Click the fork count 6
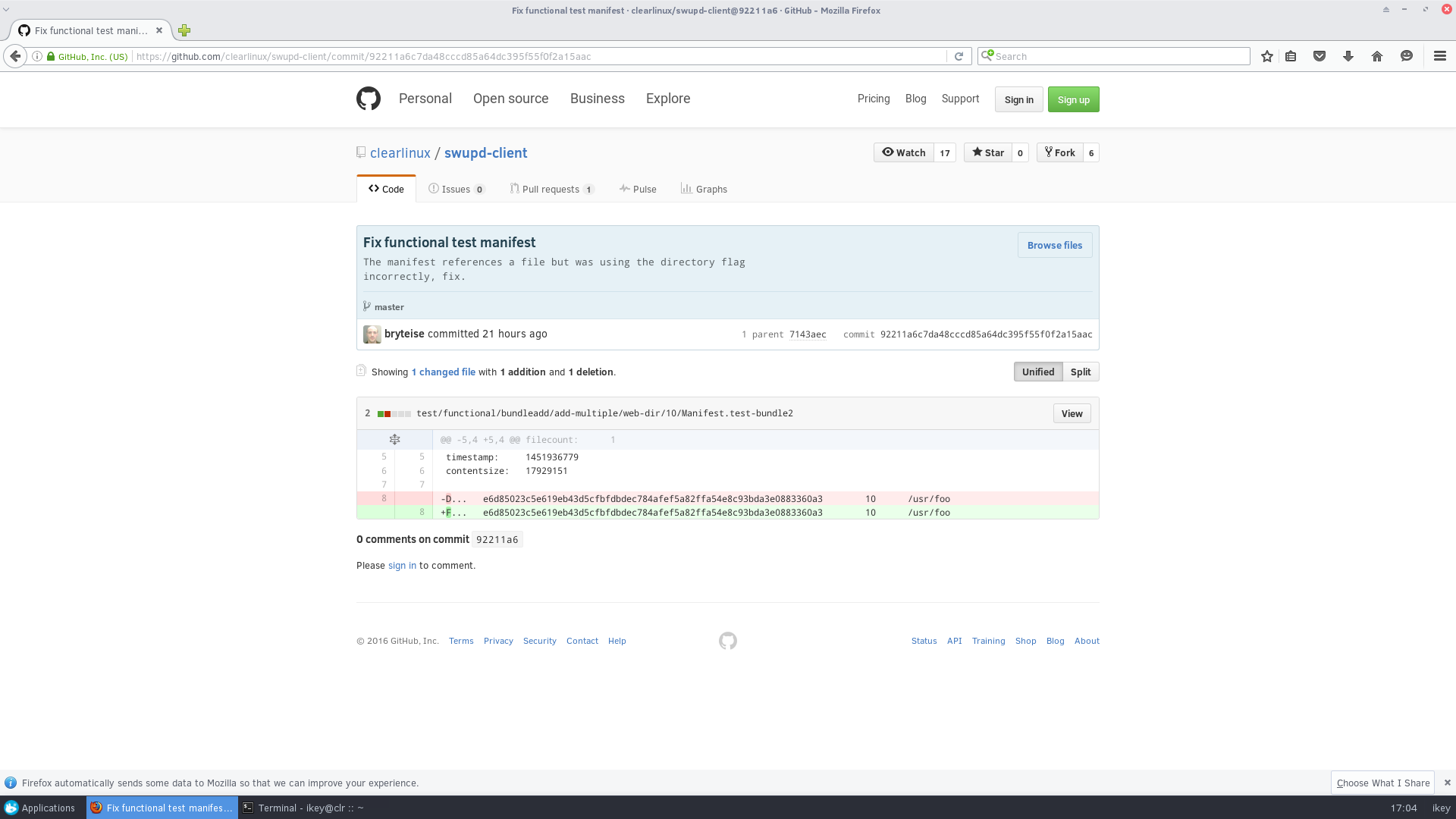The height and width of the screenshot is (819, 1456). point(1091,152)
